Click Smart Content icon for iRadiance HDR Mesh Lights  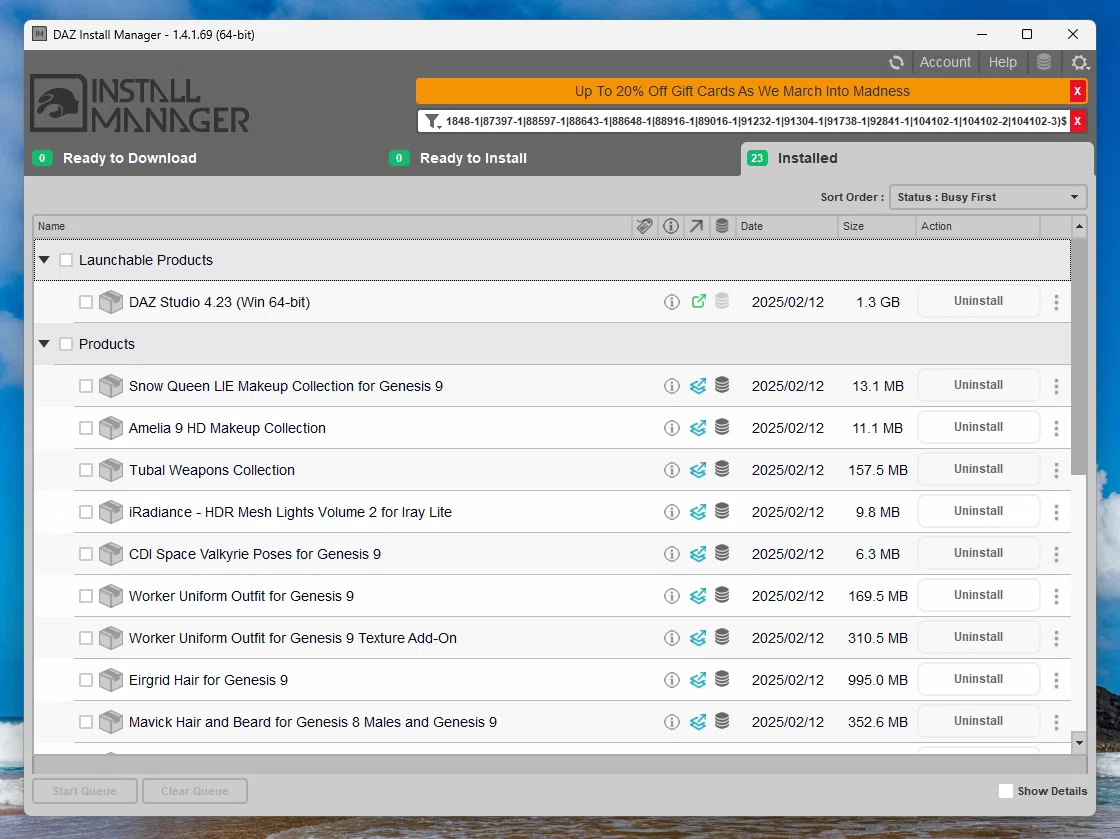tap(698, 512)
